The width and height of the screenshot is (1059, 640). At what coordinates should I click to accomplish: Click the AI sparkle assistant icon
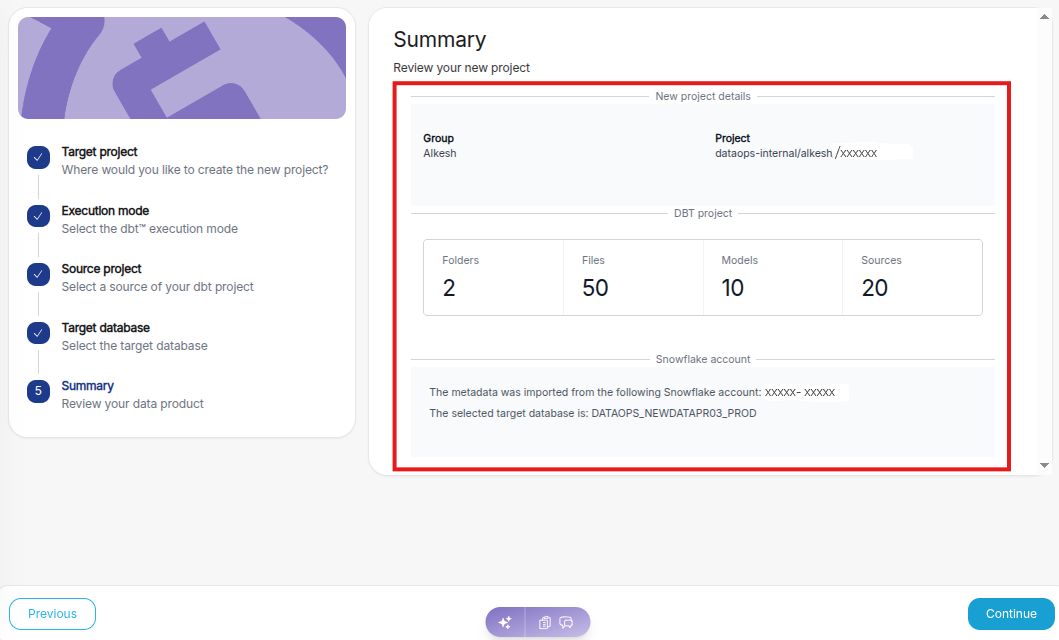pos(505,622)
